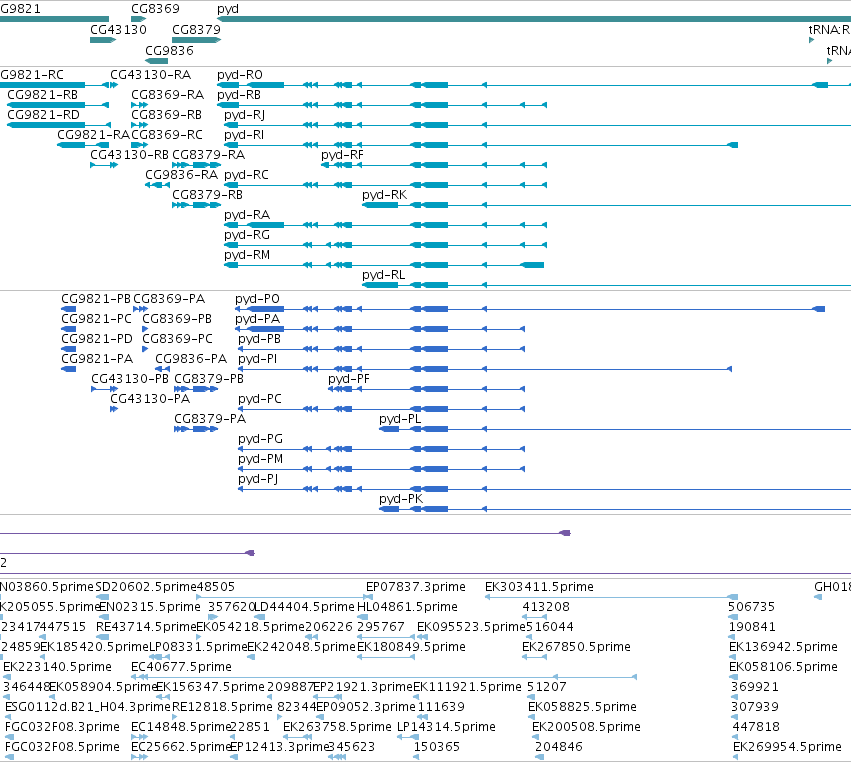Screen dimensions: 851x762
Task: Select EST HL04861.5prime
Action: coord(408,607)
